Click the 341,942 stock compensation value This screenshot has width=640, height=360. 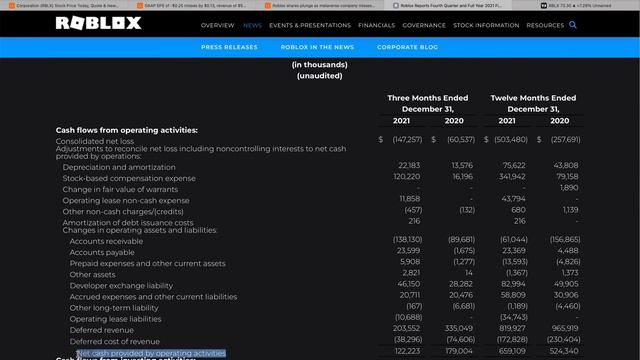[x=512, y=176]
